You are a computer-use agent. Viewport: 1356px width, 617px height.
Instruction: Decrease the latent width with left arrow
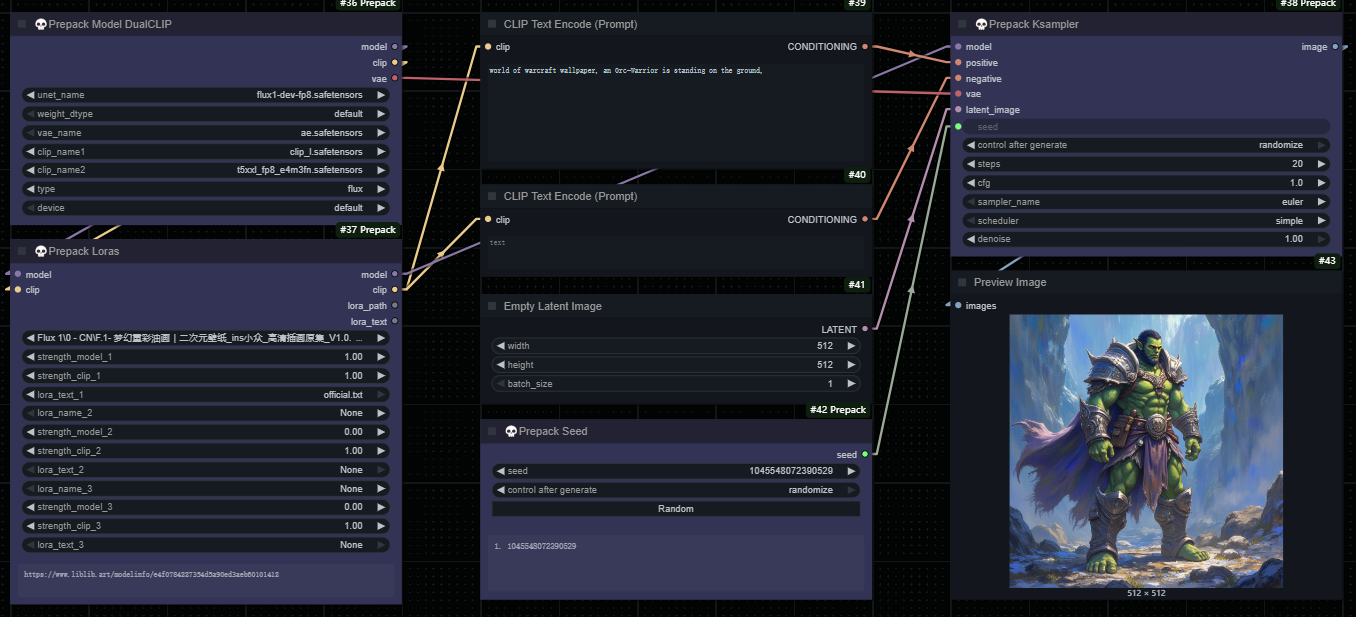[500, 346]
